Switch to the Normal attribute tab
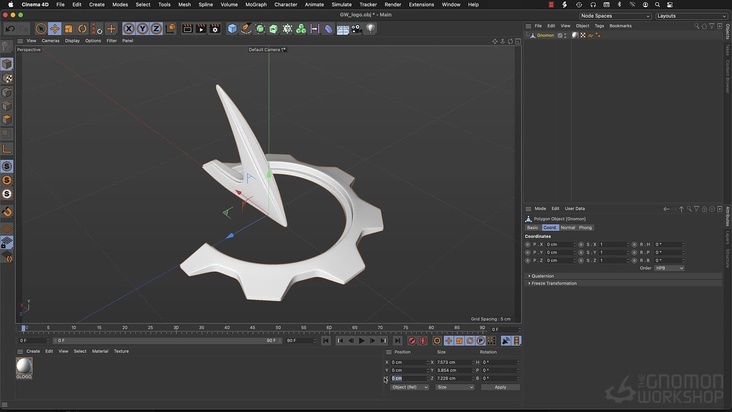 click(x=568, y=228)
